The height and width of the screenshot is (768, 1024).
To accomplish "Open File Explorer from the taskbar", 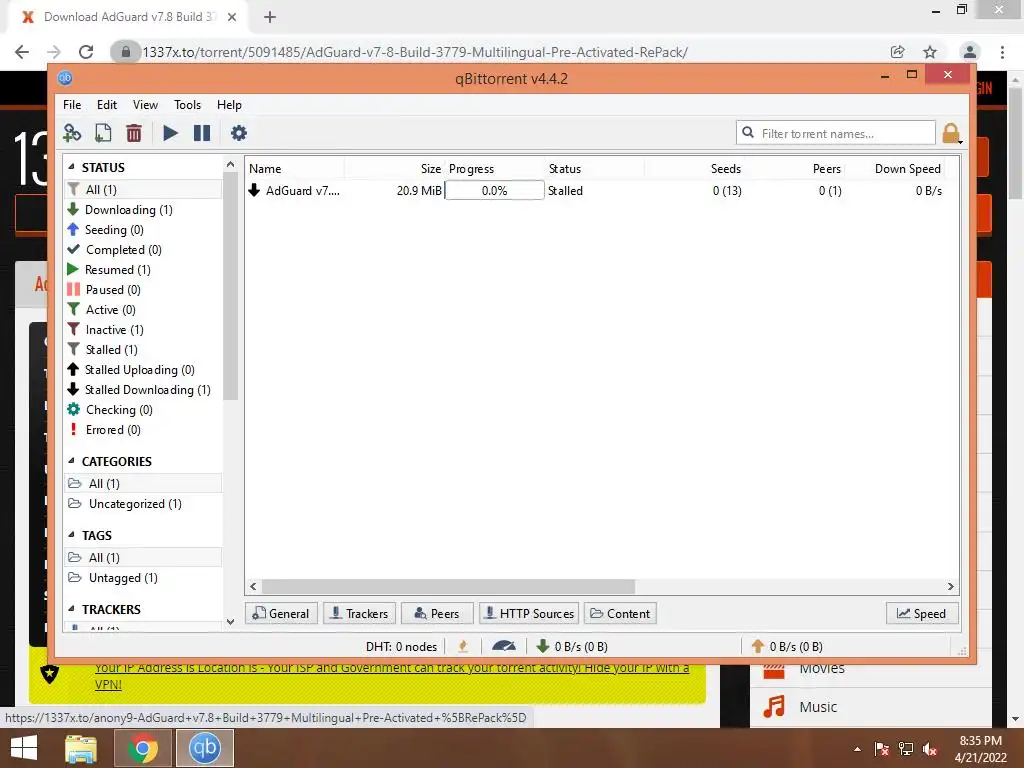I will tap(81, 748).
